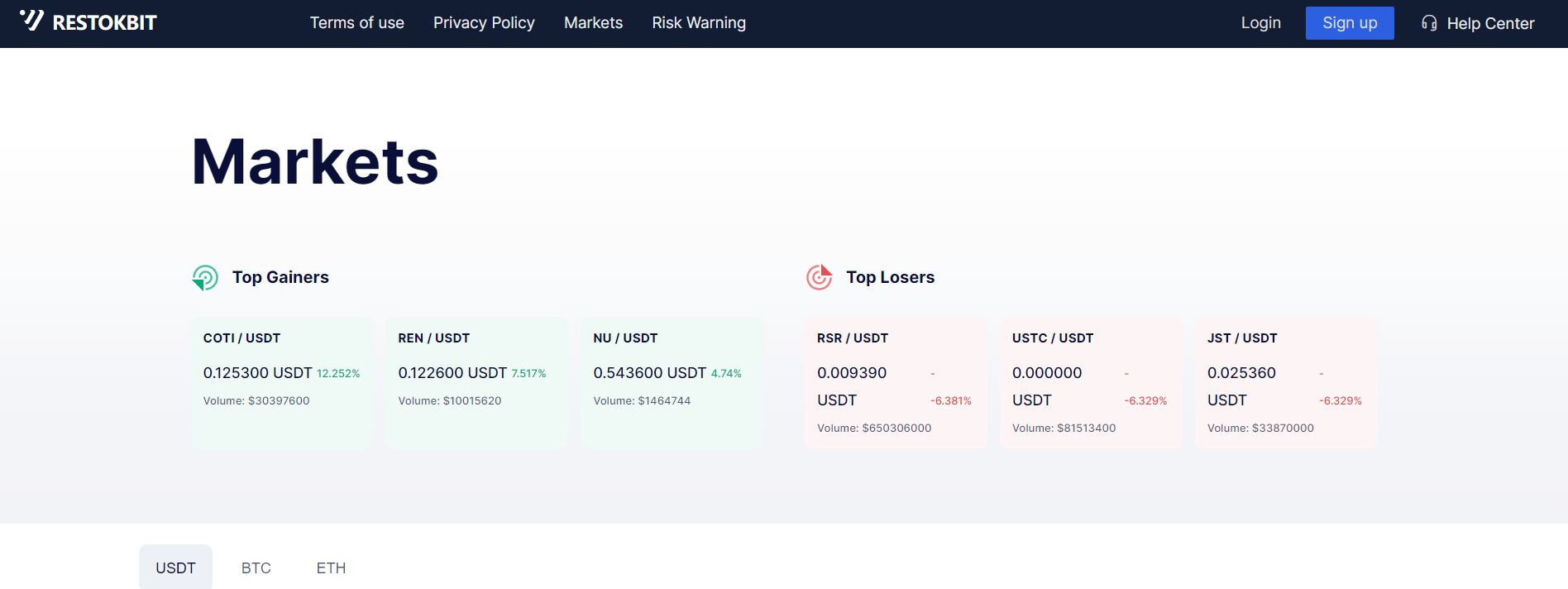Click the RESTOKBIT brand name

click(104, 23)
